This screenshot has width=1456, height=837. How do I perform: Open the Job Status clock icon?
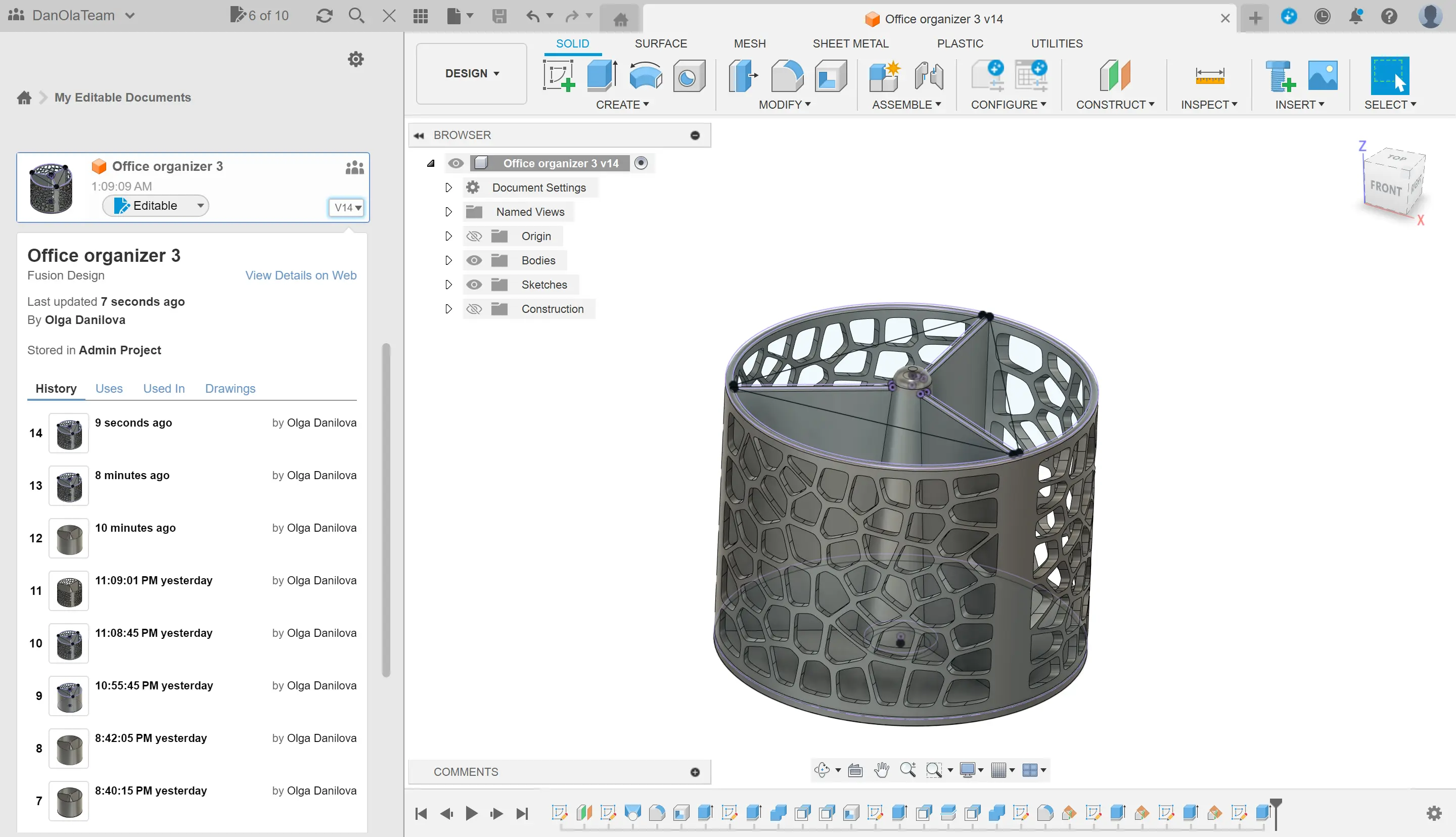coord(1322,16)
